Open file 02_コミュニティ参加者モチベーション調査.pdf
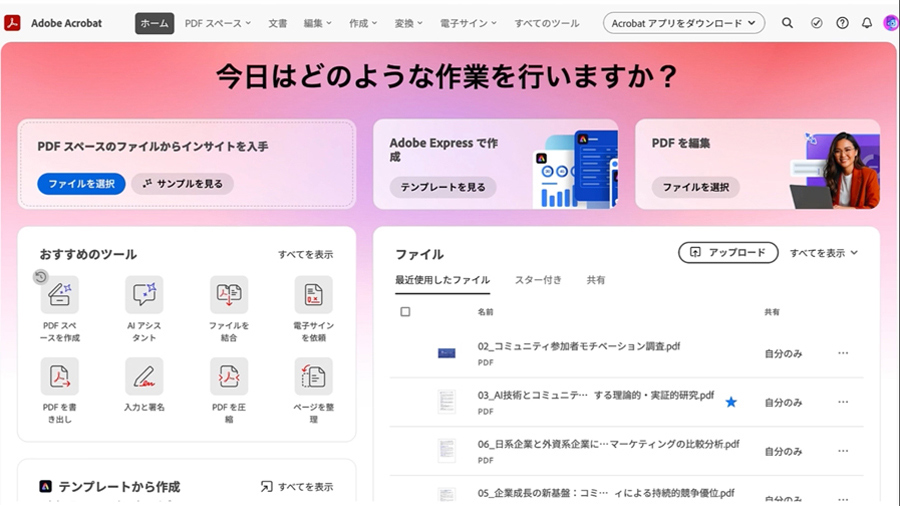Screen dimensions: 900x506 point(579,346)
